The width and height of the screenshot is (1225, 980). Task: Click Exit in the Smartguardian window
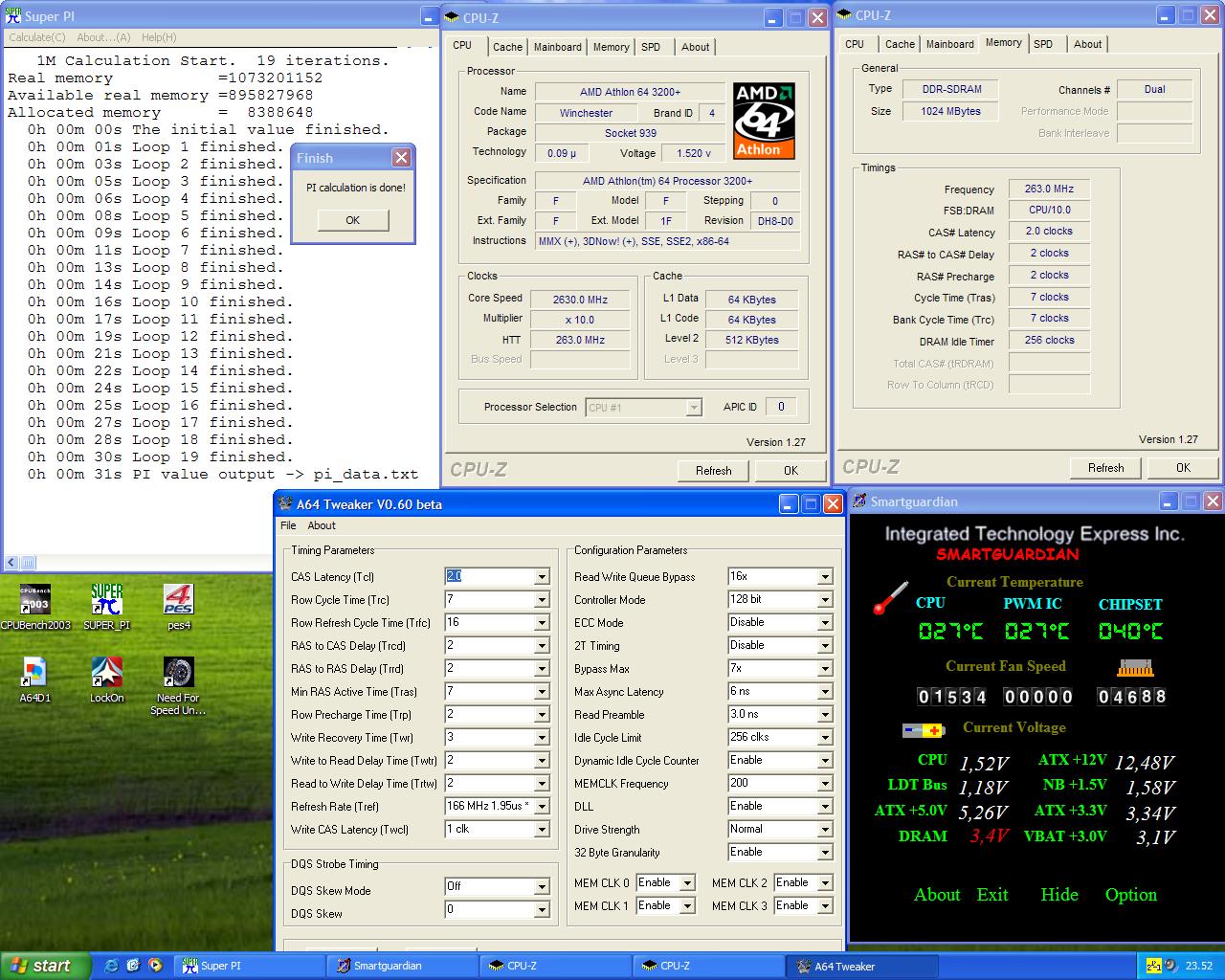(x=992, y=895)
